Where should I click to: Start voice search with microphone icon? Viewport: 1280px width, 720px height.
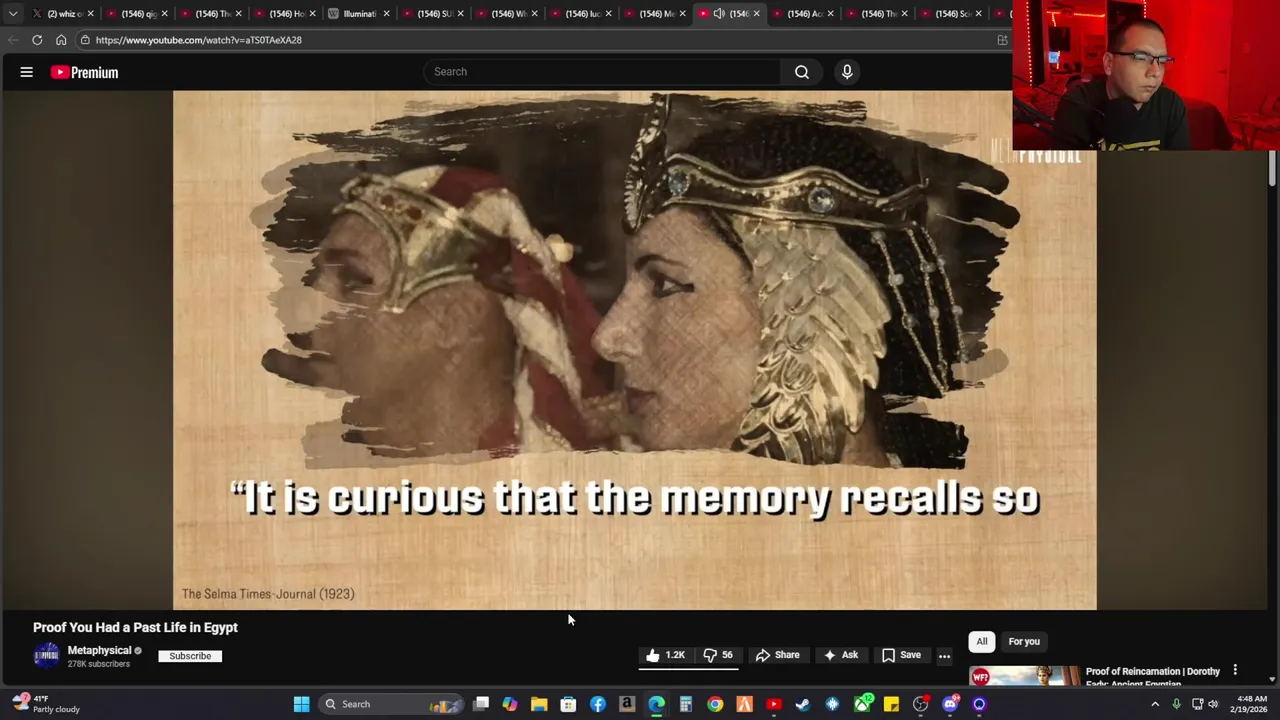847,72
